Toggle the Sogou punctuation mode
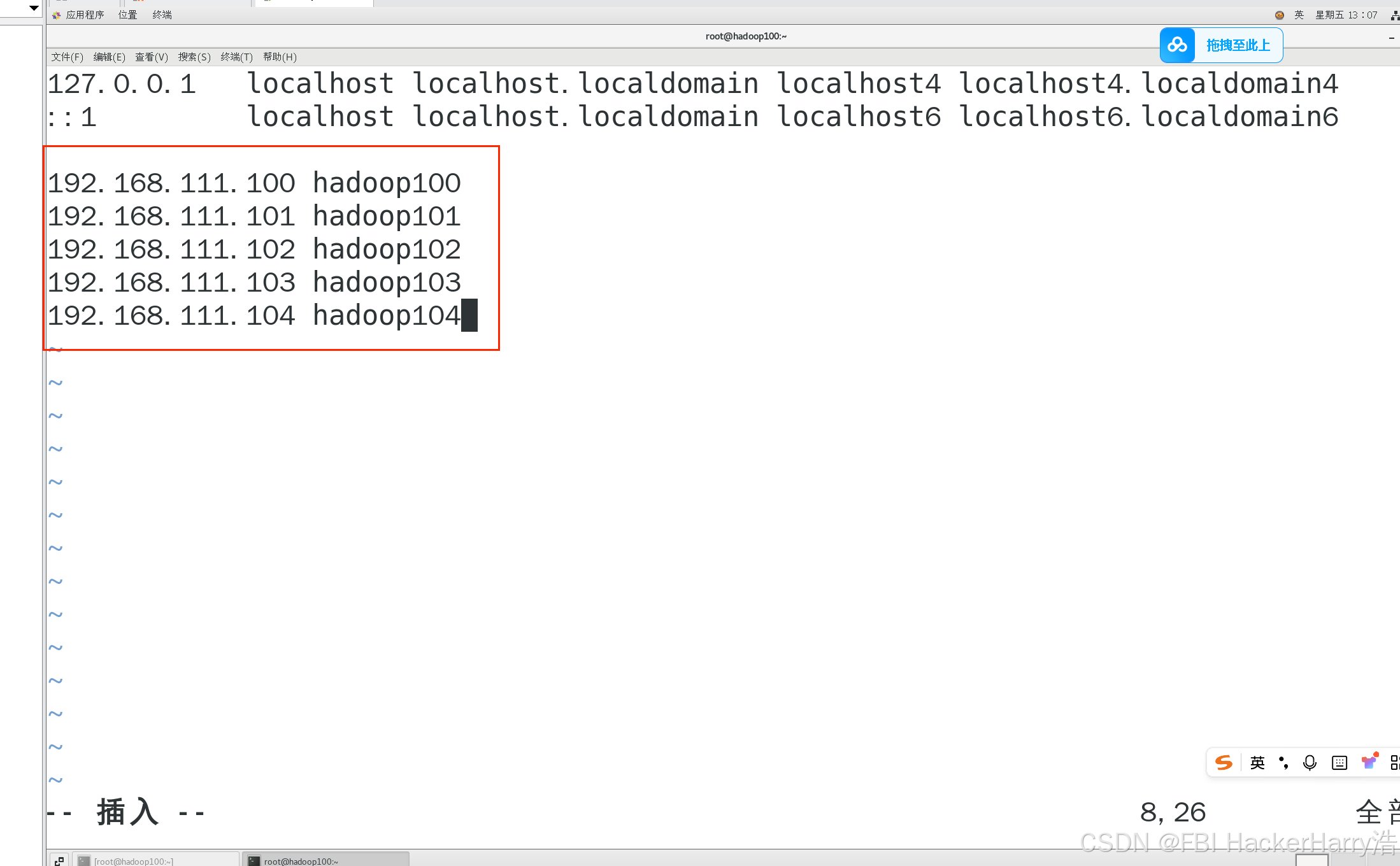Image resolution: width=1400 pixels, height=866 pixels. click(x=1283, y=762)
